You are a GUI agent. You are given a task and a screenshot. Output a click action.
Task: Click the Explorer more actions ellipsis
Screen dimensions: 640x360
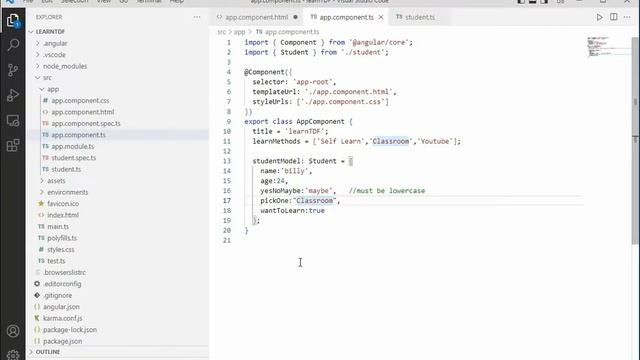click(197, 17)
